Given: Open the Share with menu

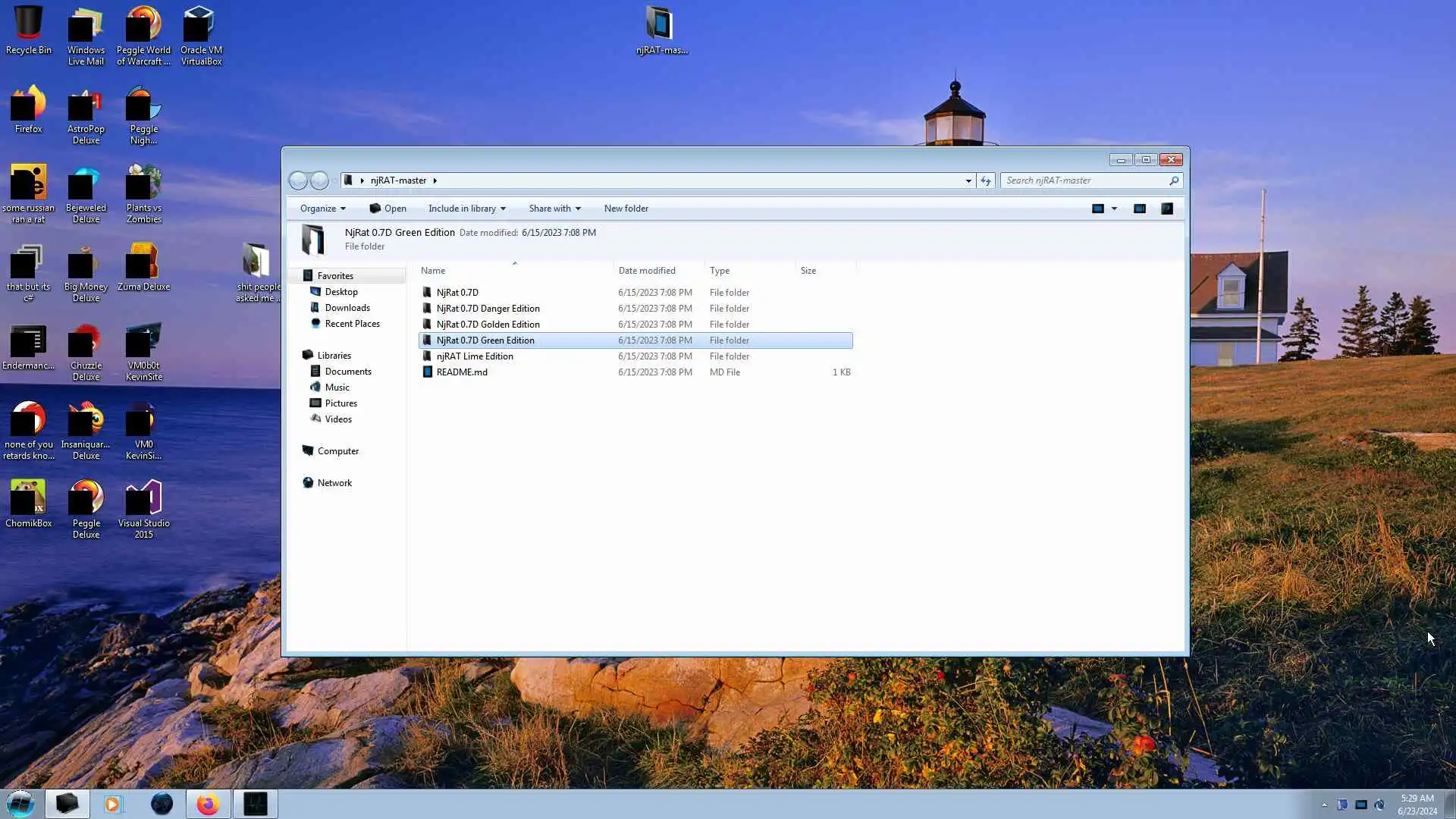Looking at the screenshot, I should point(554,209).
